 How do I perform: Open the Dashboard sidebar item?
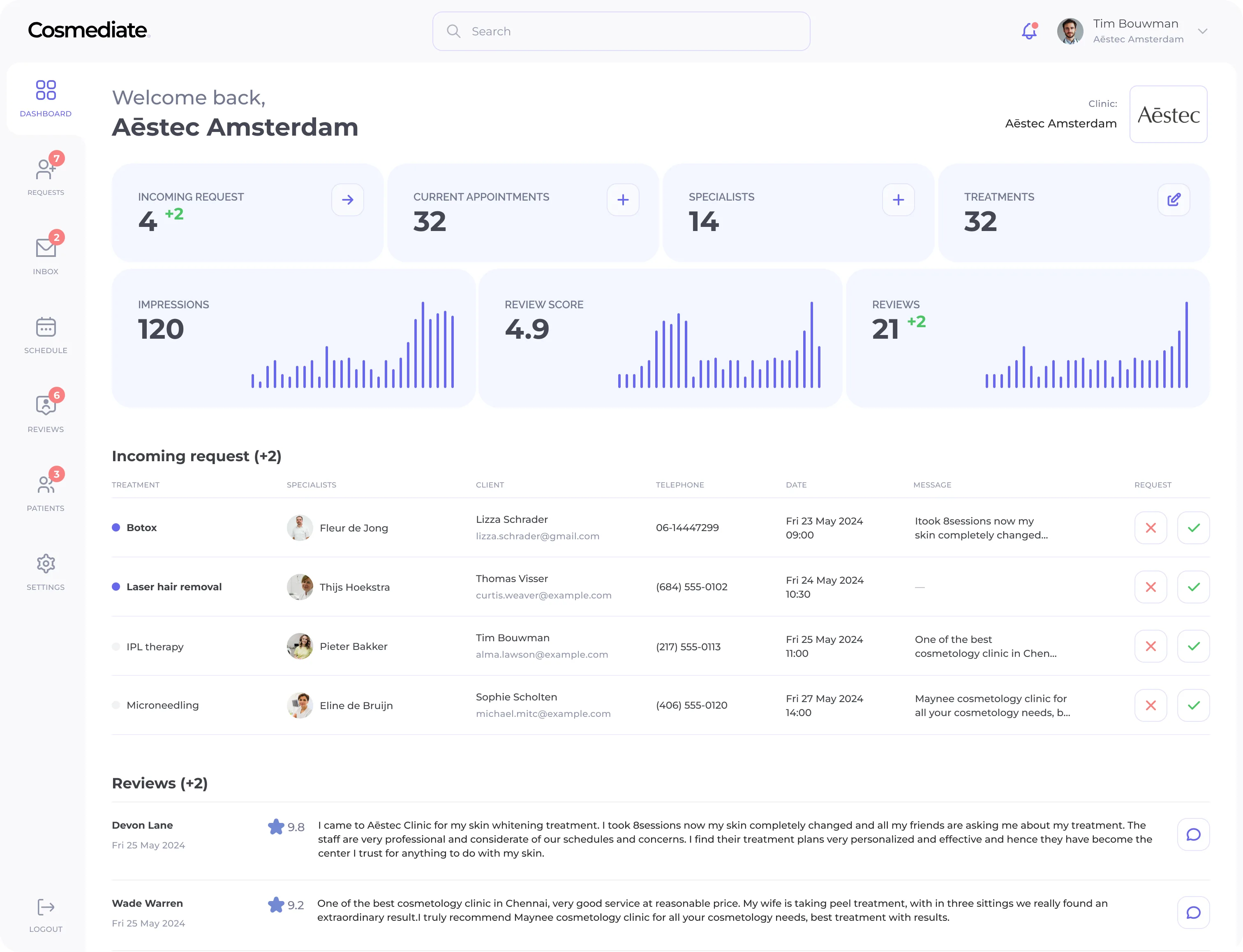[x=45, y=99]
